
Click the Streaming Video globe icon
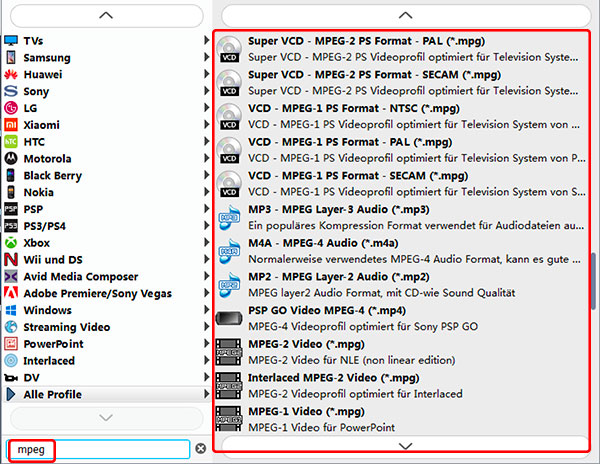pos(11,327)
